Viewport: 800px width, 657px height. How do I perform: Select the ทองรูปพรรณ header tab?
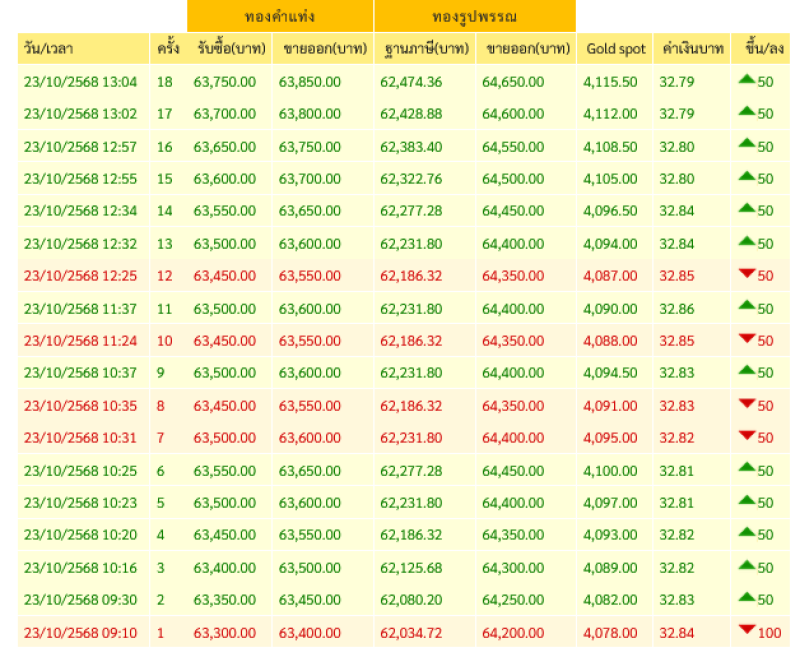coord(475,16)
